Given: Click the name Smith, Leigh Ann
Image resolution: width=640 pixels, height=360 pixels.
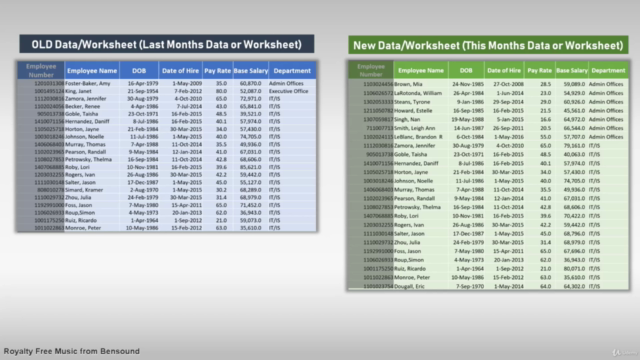Looking at the screenshot, I should (415, 128).
